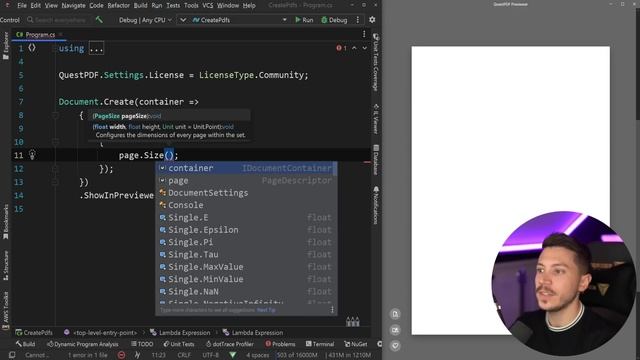Viewport: 640px width, 360px height.
Task: Open the Terminal tool window
Action: [320, 344]
